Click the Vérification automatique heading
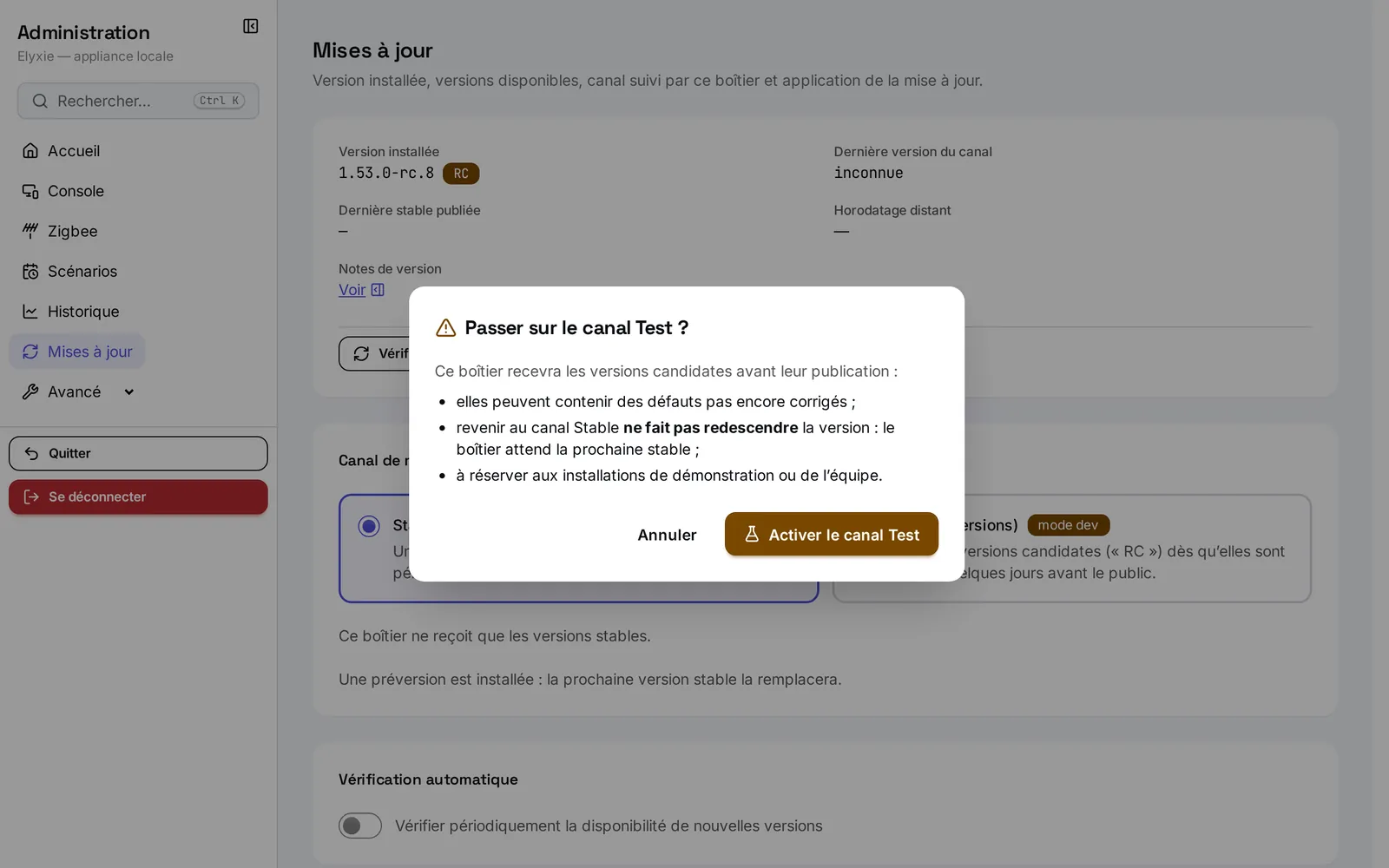The image size is (1389, 868). 428,779
